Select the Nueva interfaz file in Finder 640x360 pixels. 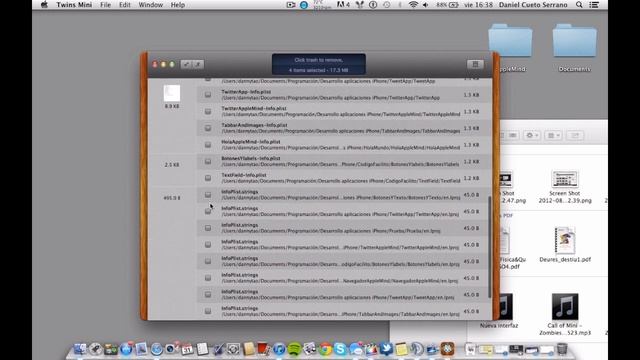coord(500,311)
